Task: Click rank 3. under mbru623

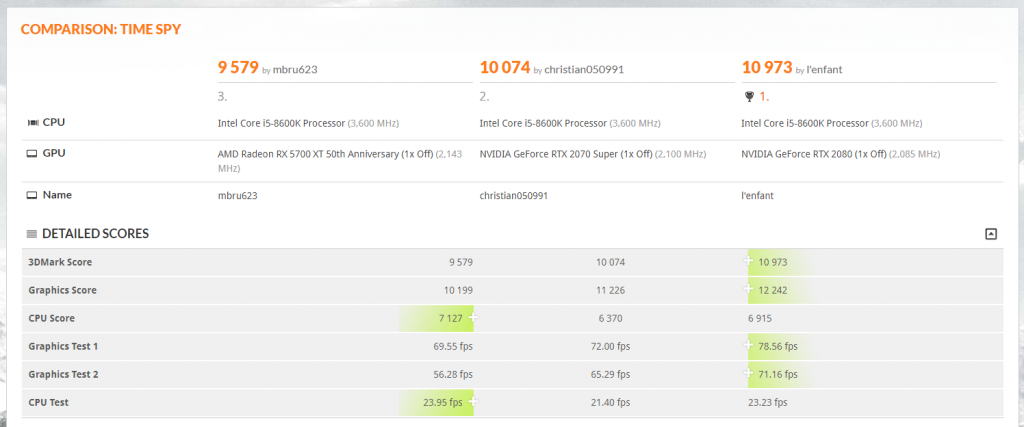Action: point(222,97)
